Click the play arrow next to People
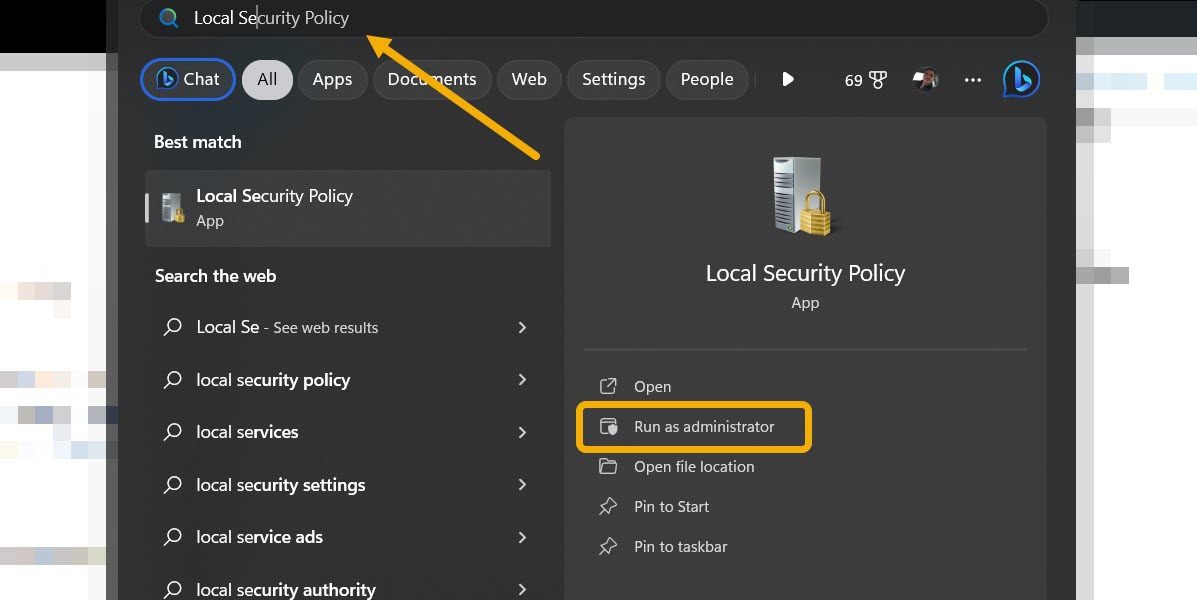 pos(788,79)
